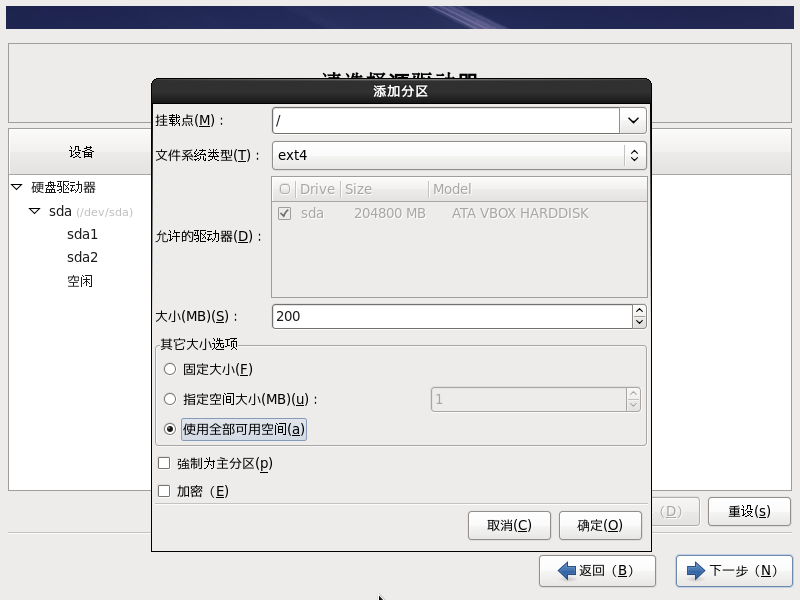This screenshot has width=800, height=600.
Task: Click the Size column header
Action: click(x=384, y=189)
